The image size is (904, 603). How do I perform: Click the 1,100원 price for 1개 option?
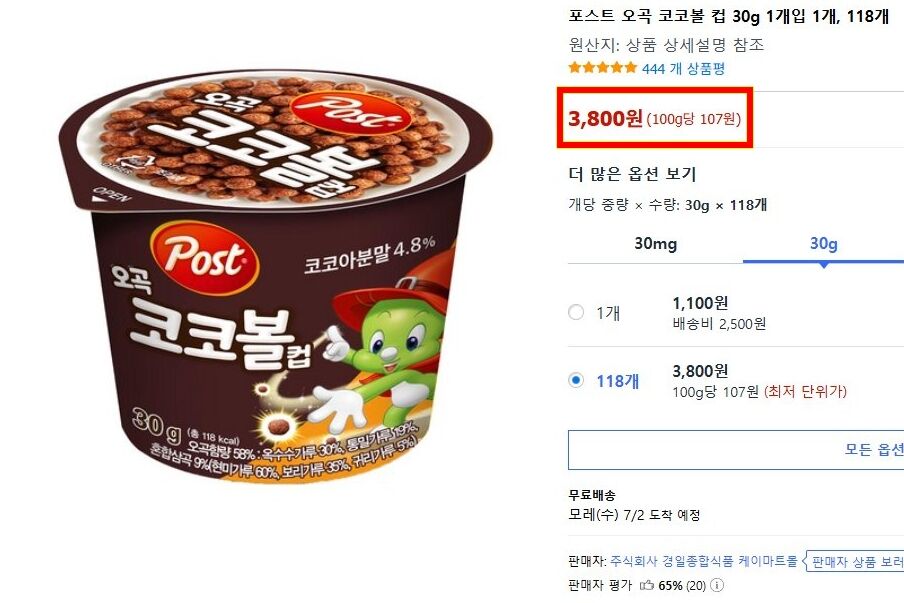(700, 303)
